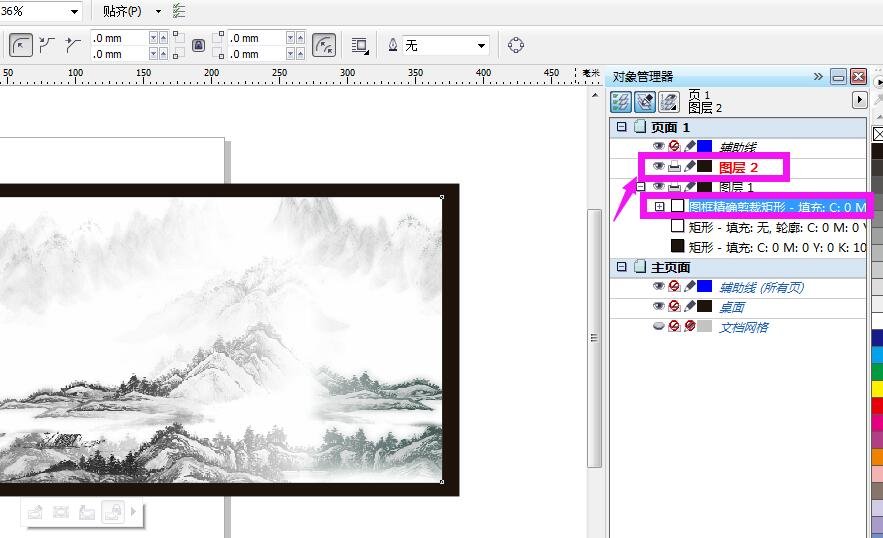The height and width of the screenshot is (538, 883).
Task: Toggle visibility of 文档网格 layer
Action: (658, 327)
